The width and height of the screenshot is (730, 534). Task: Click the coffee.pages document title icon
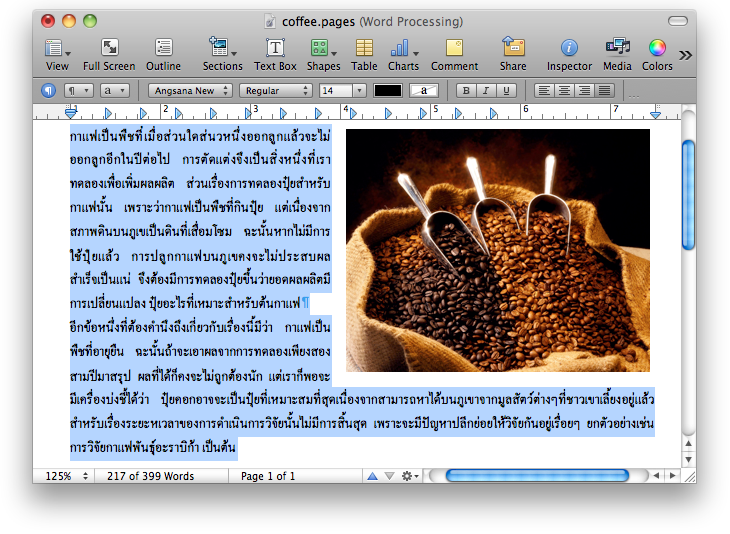tap(270, 21)
